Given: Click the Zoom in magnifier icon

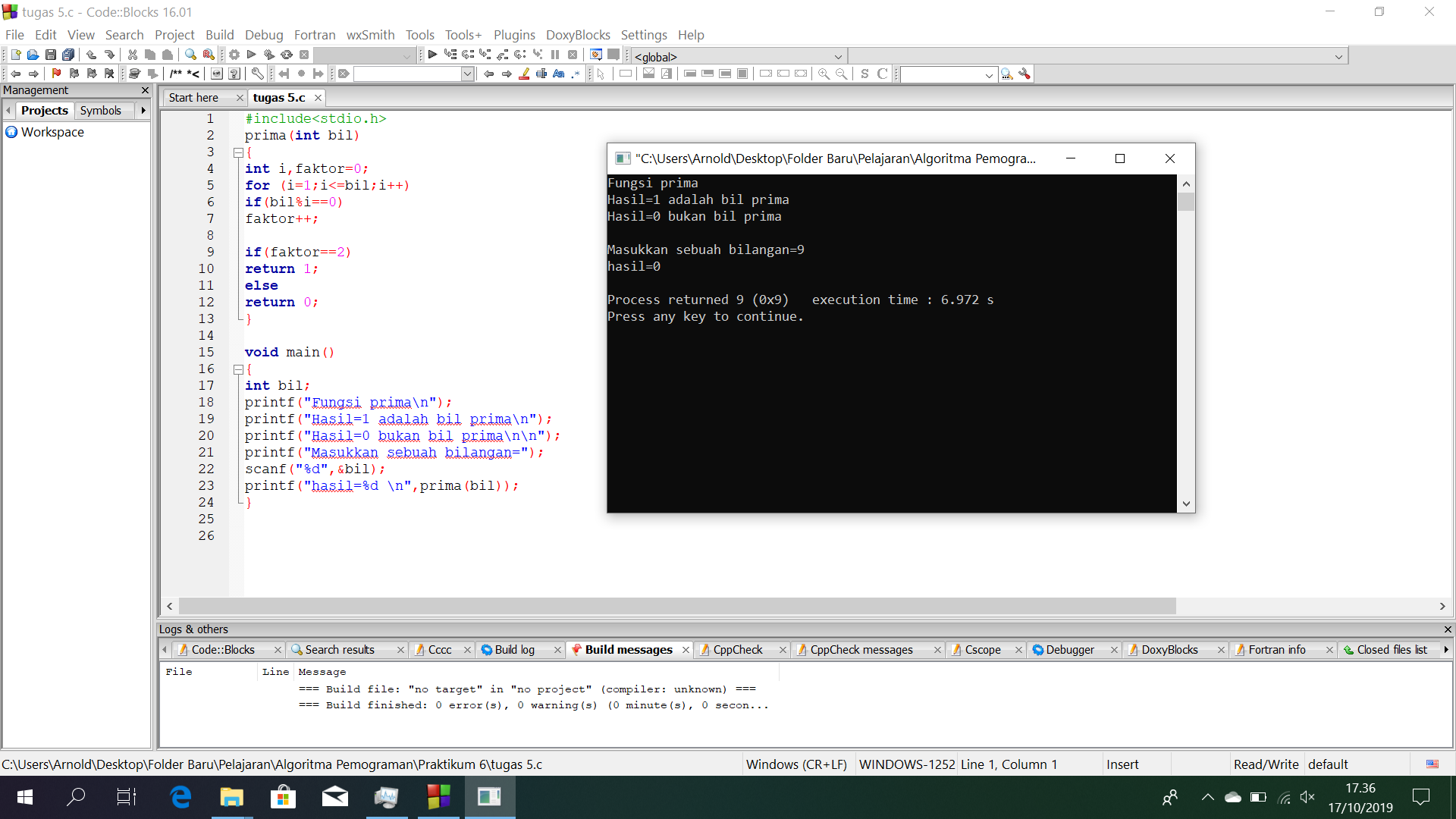Looking at the screenshot, I should [824, 74].
